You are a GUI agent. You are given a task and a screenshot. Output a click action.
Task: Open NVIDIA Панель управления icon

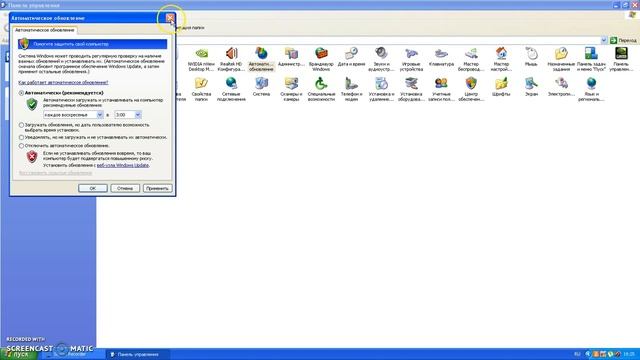[x=621, y=59]
